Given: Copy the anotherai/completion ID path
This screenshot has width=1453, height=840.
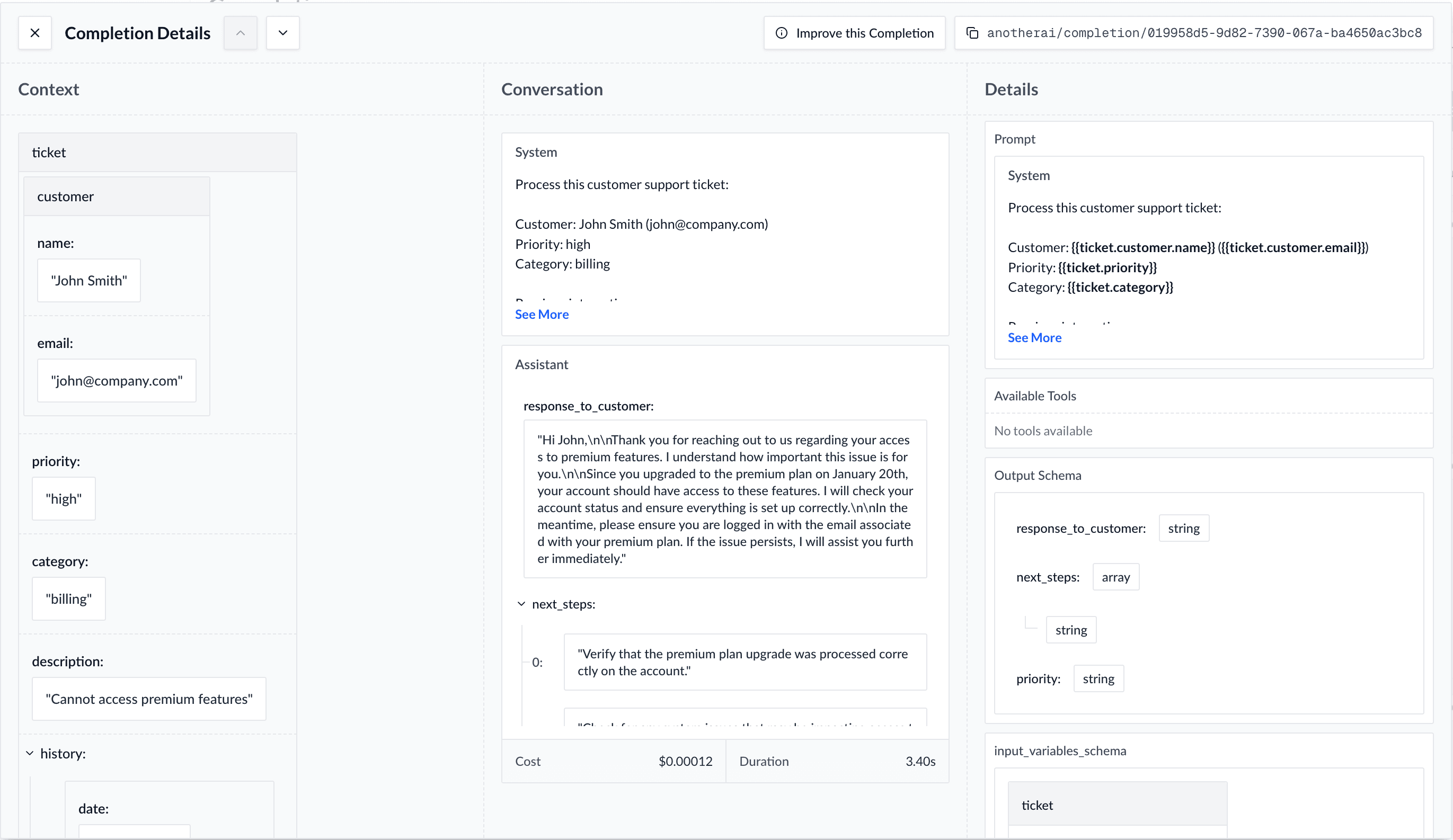Looking at the screenshot, I should (1203, 33).
